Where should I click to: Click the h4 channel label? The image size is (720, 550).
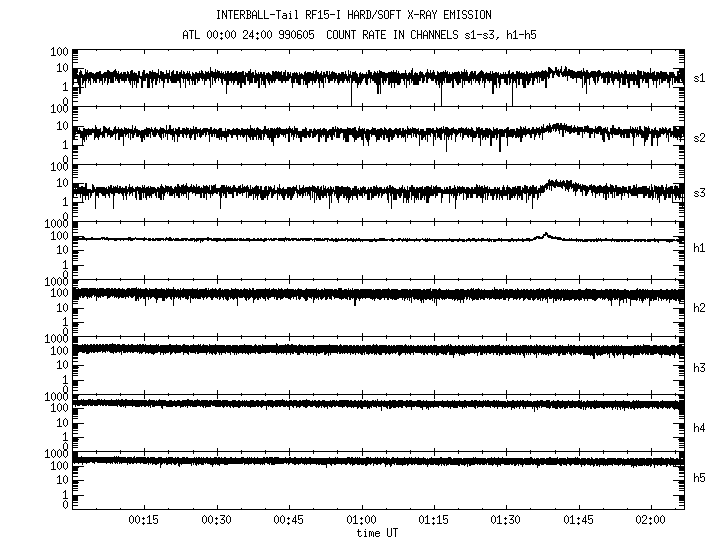click(x=699, y=428)
